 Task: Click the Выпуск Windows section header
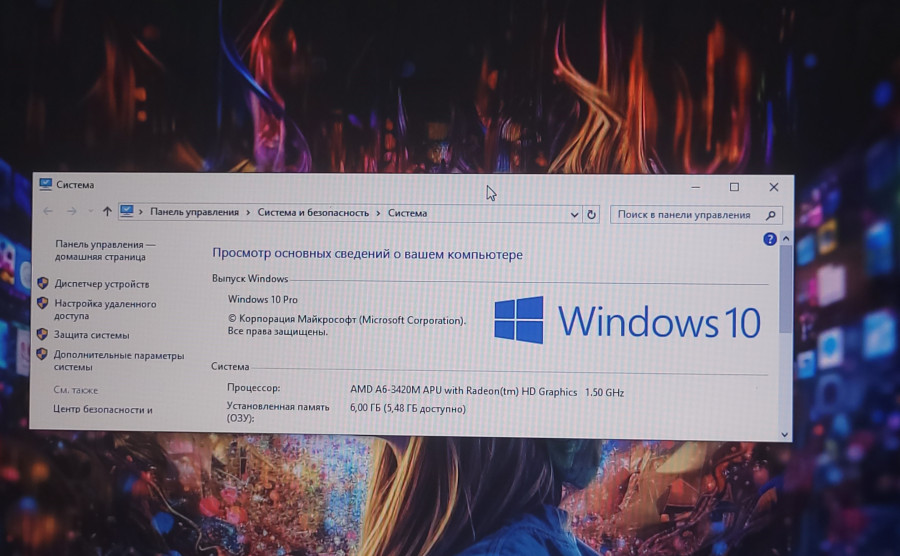coord(250,278)
